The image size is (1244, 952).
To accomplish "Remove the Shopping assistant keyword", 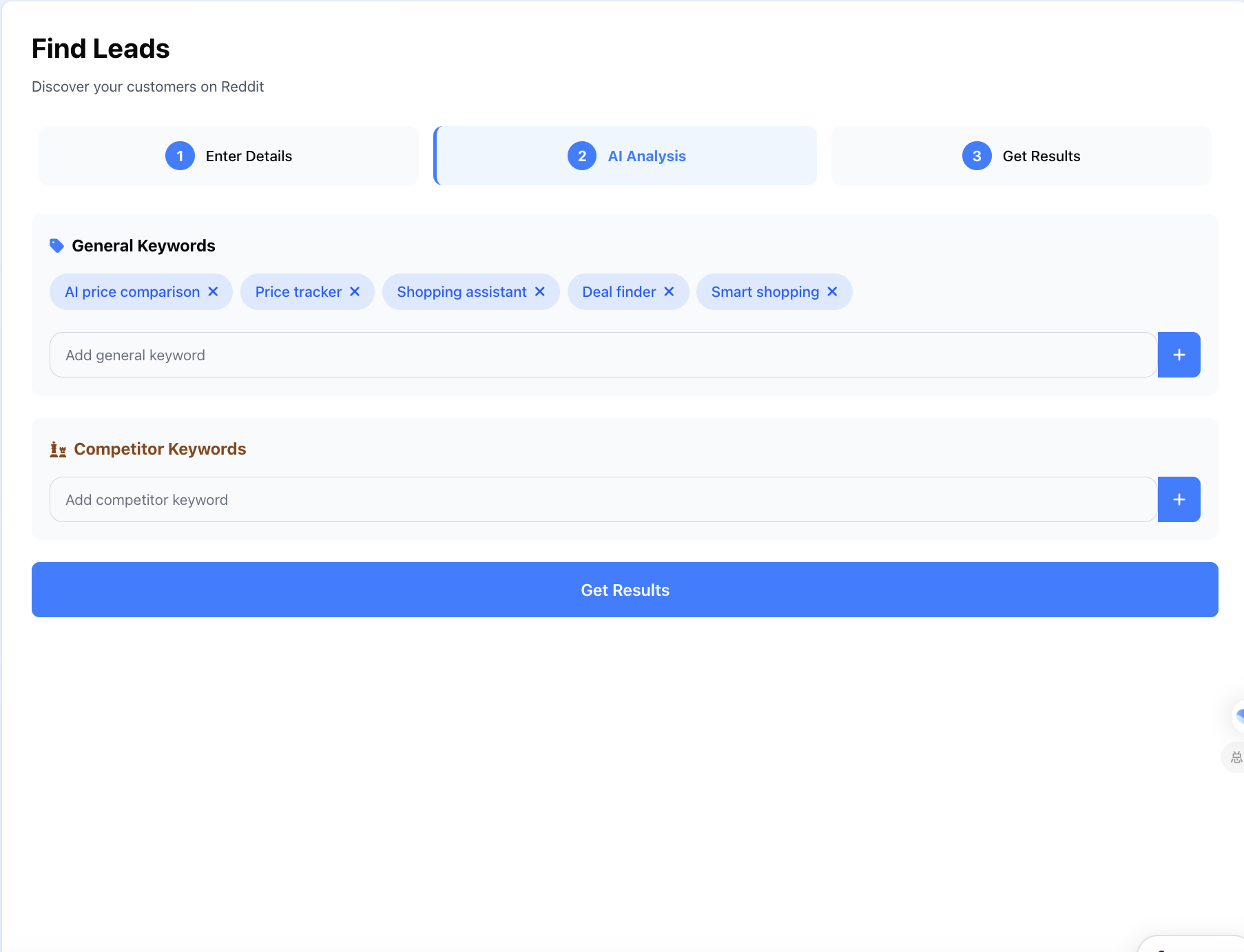I will pyautogui.click(x=540, y=292).
